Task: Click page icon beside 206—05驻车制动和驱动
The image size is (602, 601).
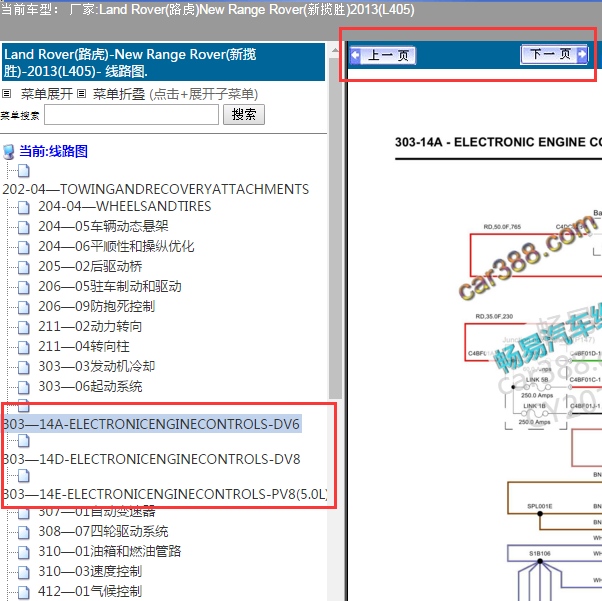Action: coord(23,287)
